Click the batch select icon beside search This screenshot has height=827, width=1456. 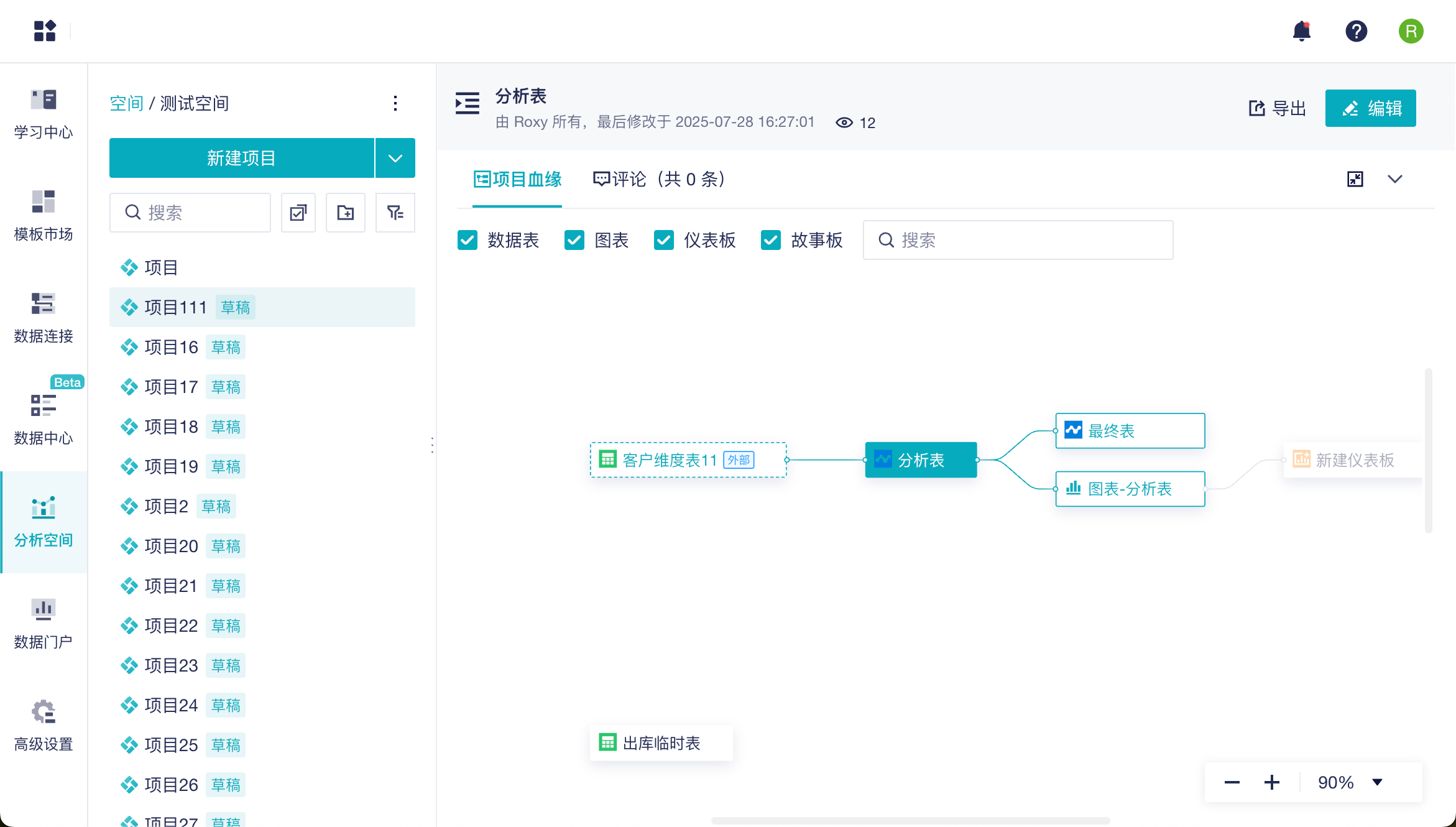(298, 213)
